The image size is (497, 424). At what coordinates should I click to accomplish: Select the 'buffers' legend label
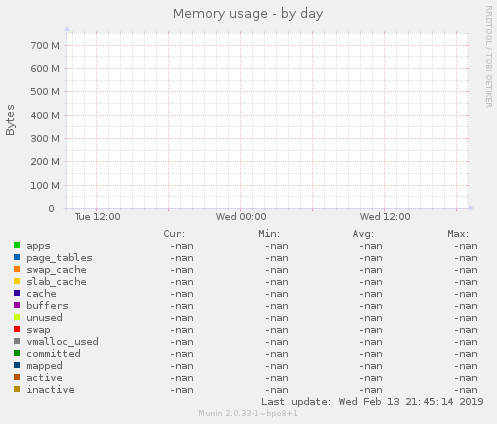click(x=47, y=306)
